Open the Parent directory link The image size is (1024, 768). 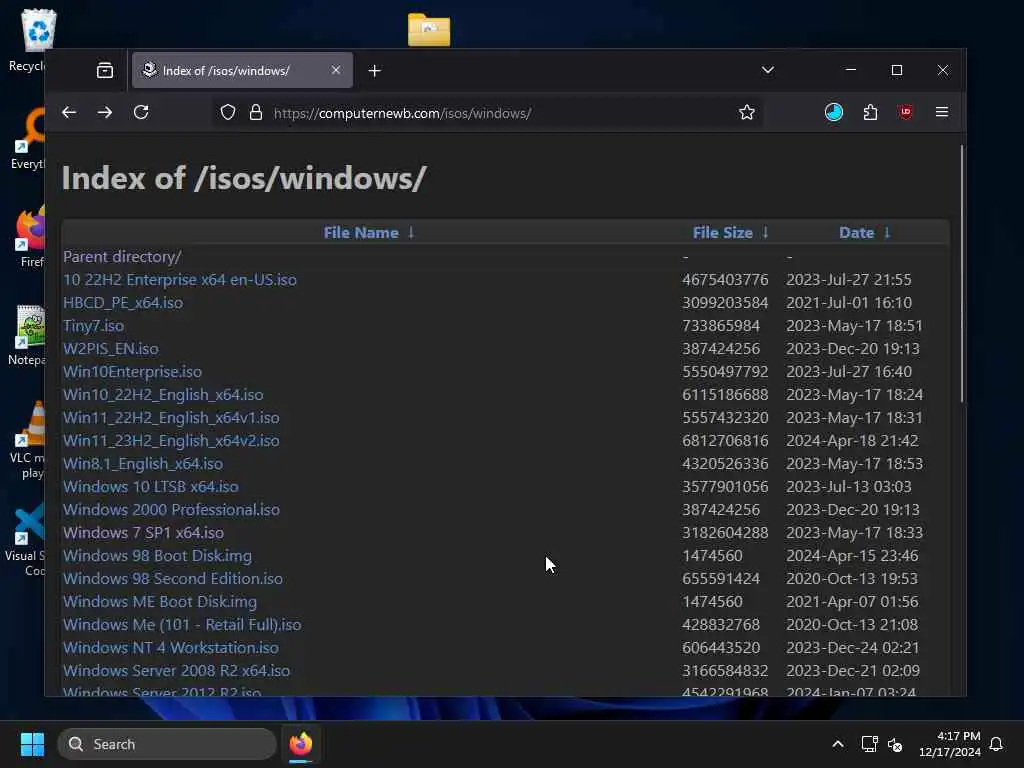point(122,257)
